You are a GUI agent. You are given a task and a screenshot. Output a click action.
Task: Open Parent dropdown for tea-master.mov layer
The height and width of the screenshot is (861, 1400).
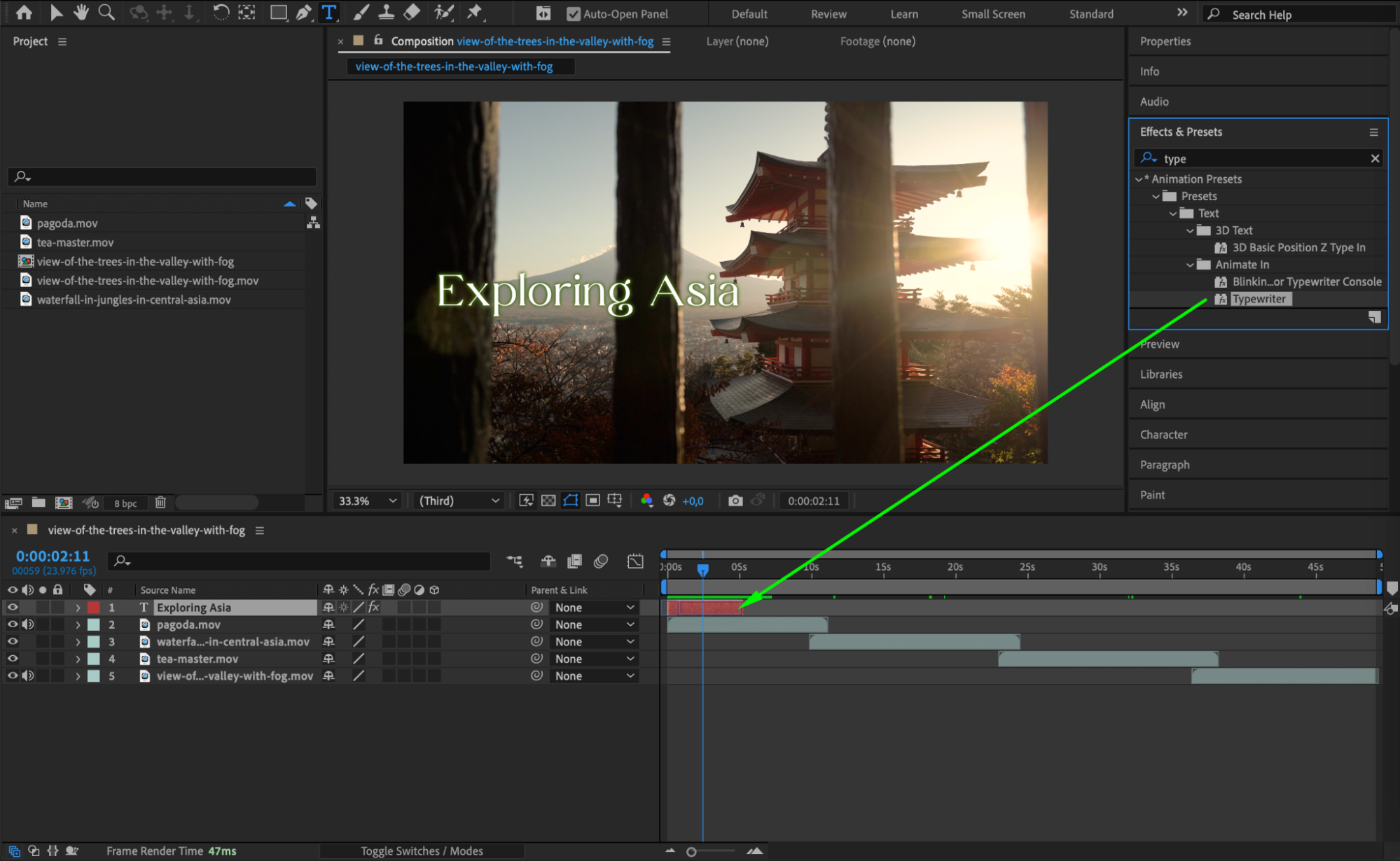point(594,659)
